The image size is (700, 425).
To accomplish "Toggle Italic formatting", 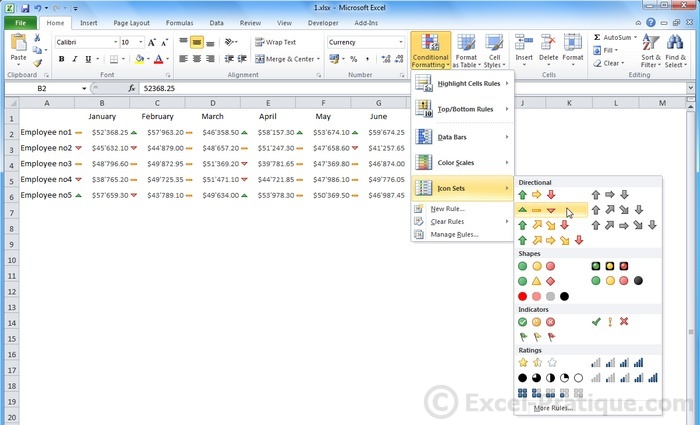I will pos(75,59).
